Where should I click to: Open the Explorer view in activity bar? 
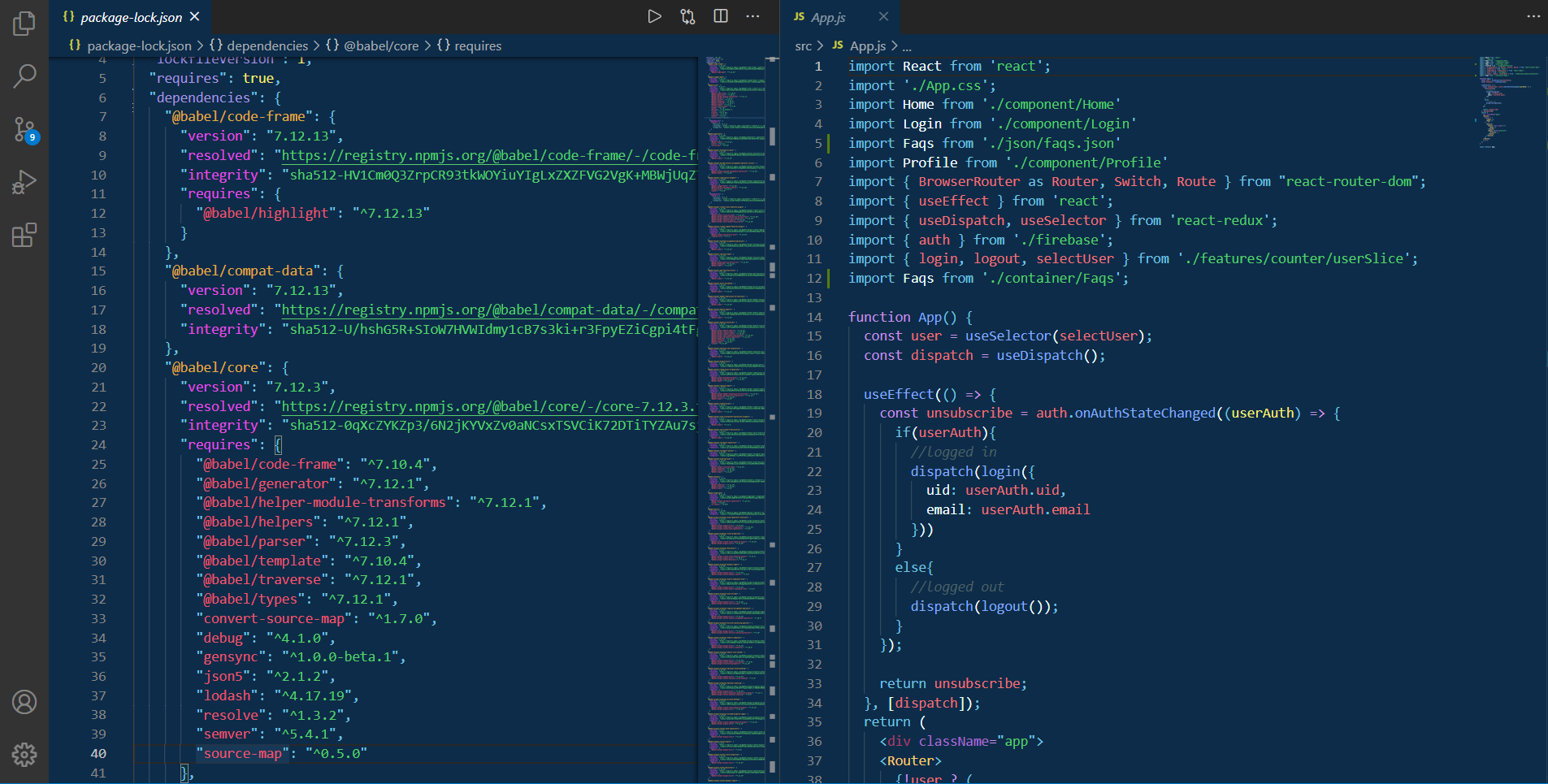click(24, 24)
